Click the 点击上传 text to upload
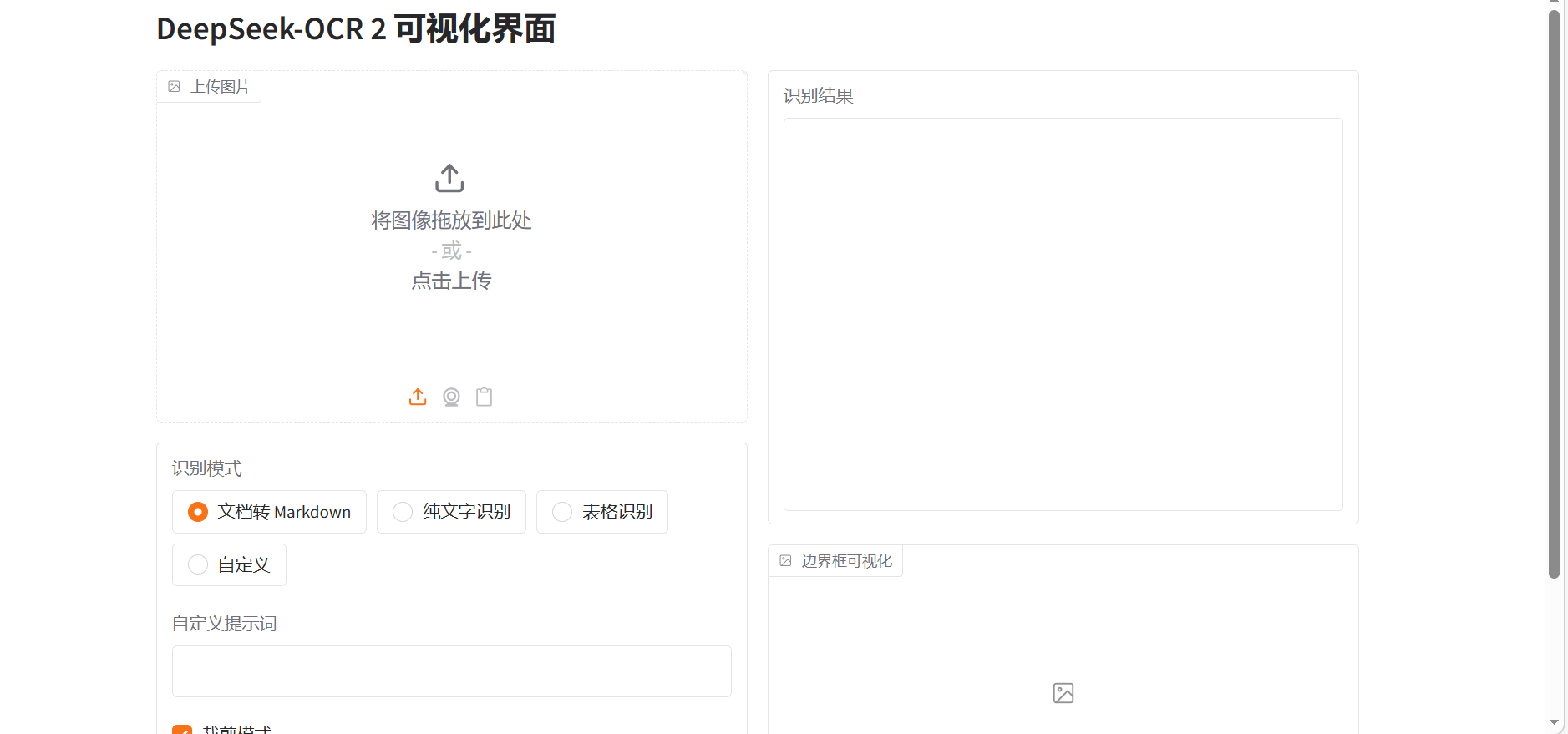Image resolution: width=1568 pixels, height=734 pixels. tap(451, 281)
